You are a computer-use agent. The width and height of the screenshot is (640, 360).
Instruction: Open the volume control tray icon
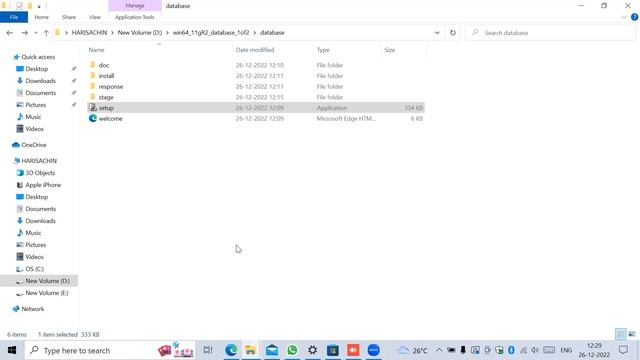click(x=535, y=350)
